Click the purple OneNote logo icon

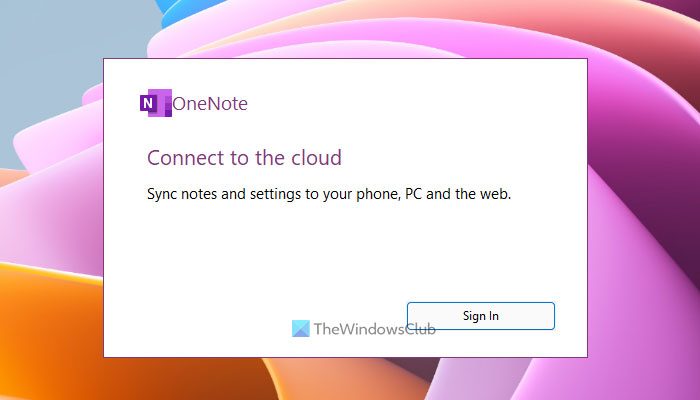pyautogui.click(x=156, y=103)
